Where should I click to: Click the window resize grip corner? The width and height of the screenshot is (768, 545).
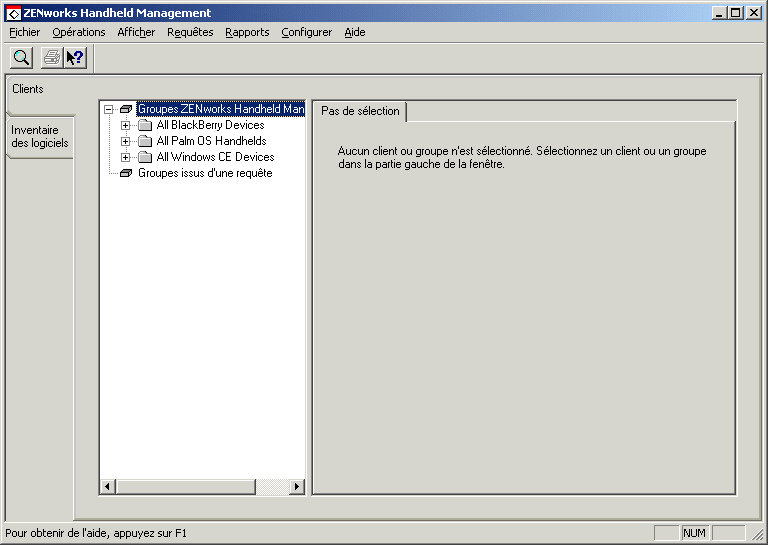757,534
